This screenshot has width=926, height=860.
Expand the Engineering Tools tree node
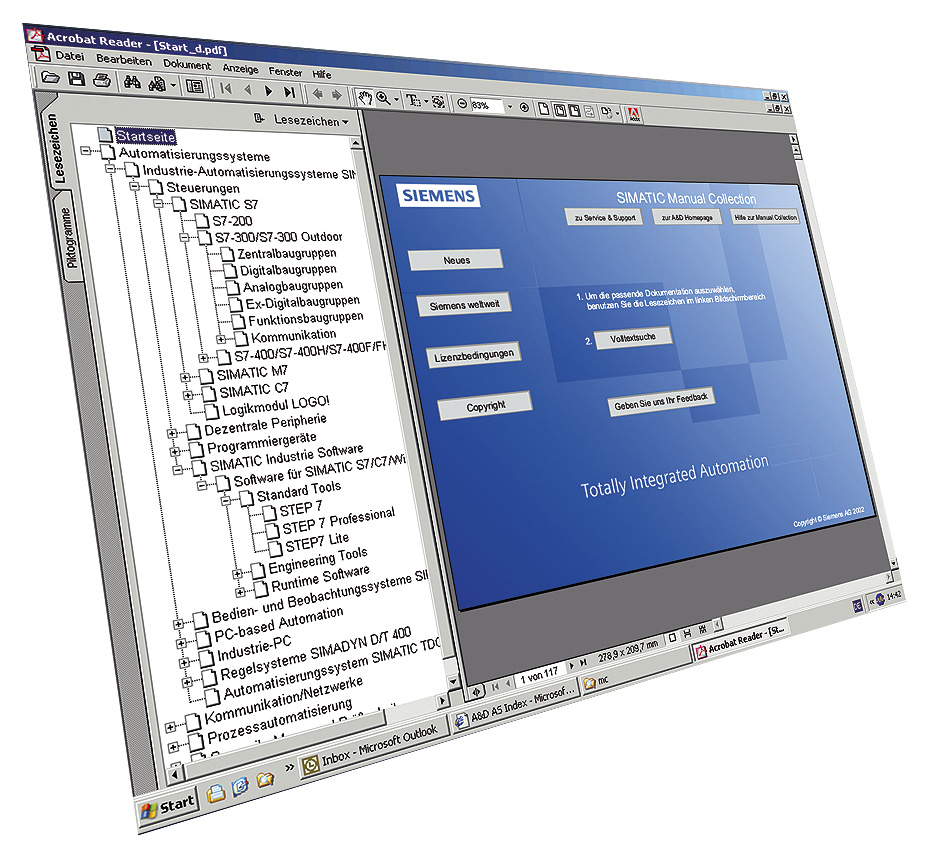[237, 574]
